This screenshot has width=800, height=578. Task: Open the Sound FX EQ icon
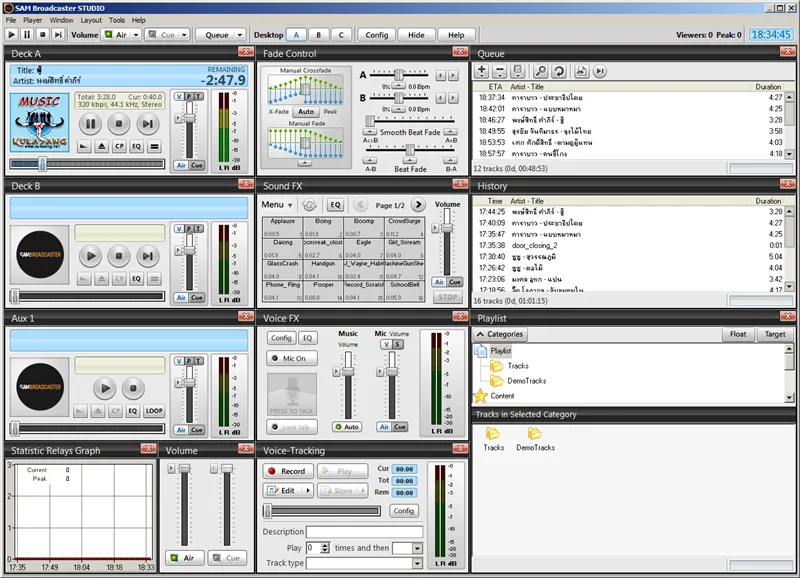pos(335,205)
